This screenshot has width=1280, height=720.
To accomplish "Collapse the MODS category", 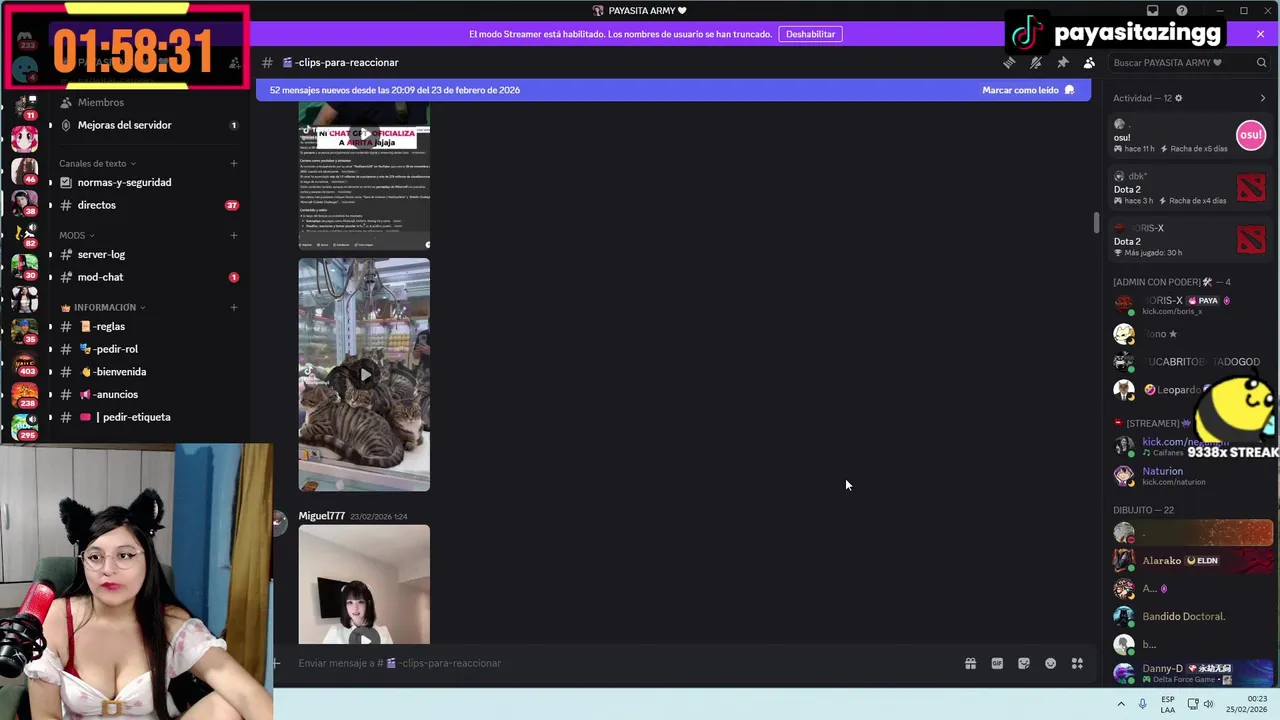I will point(76,235).
